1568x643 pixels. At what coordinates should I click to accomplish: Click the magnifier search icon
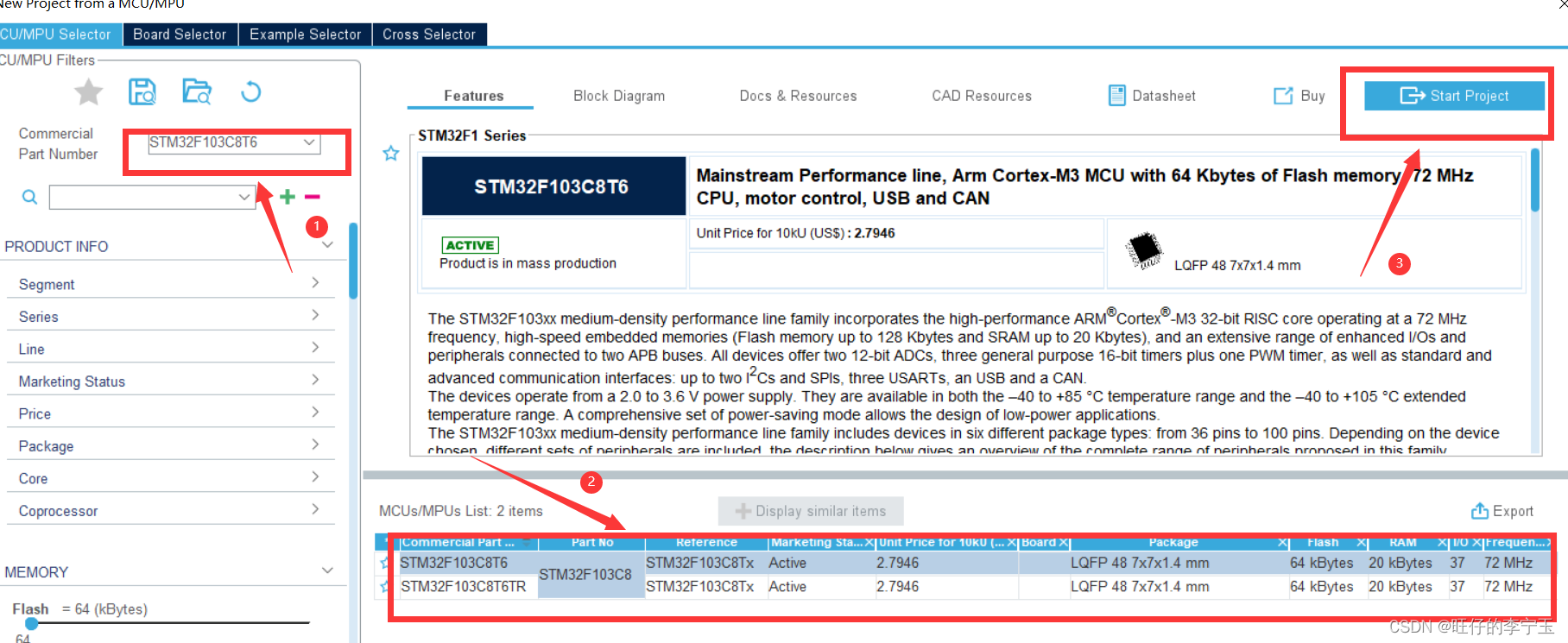coord(29,198)
